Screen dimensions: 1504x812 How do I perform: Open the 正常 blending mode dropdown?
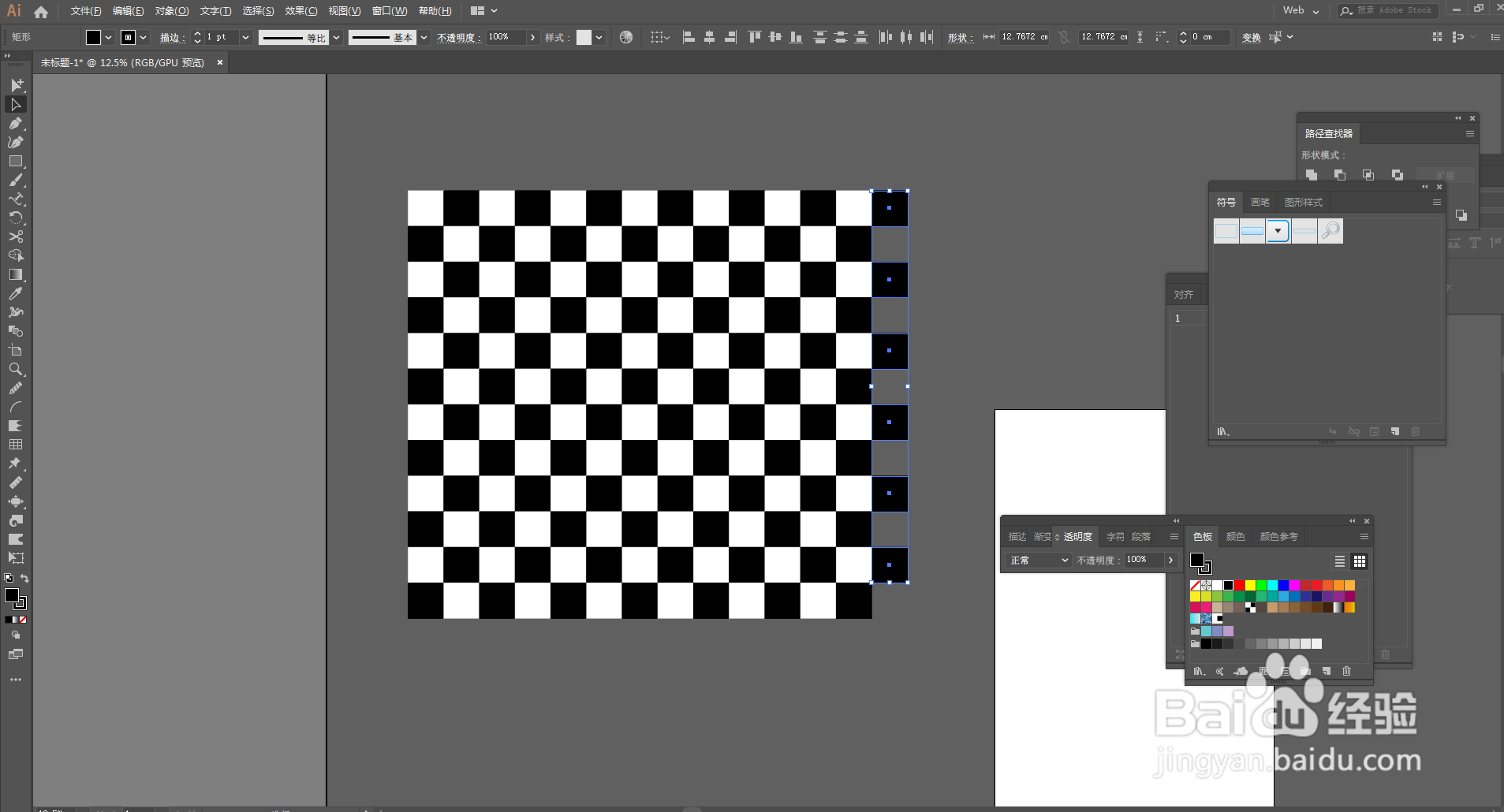pos(1039,561)
